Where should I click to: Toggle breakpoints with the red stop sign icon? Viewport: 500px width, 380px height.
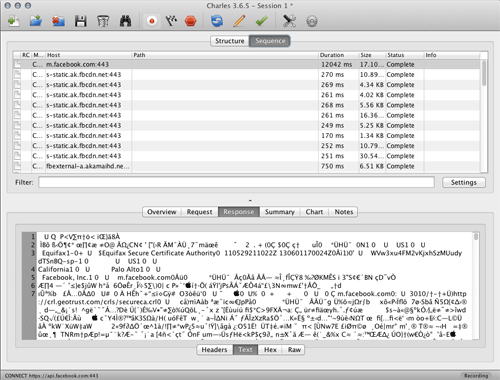[190, 21]
